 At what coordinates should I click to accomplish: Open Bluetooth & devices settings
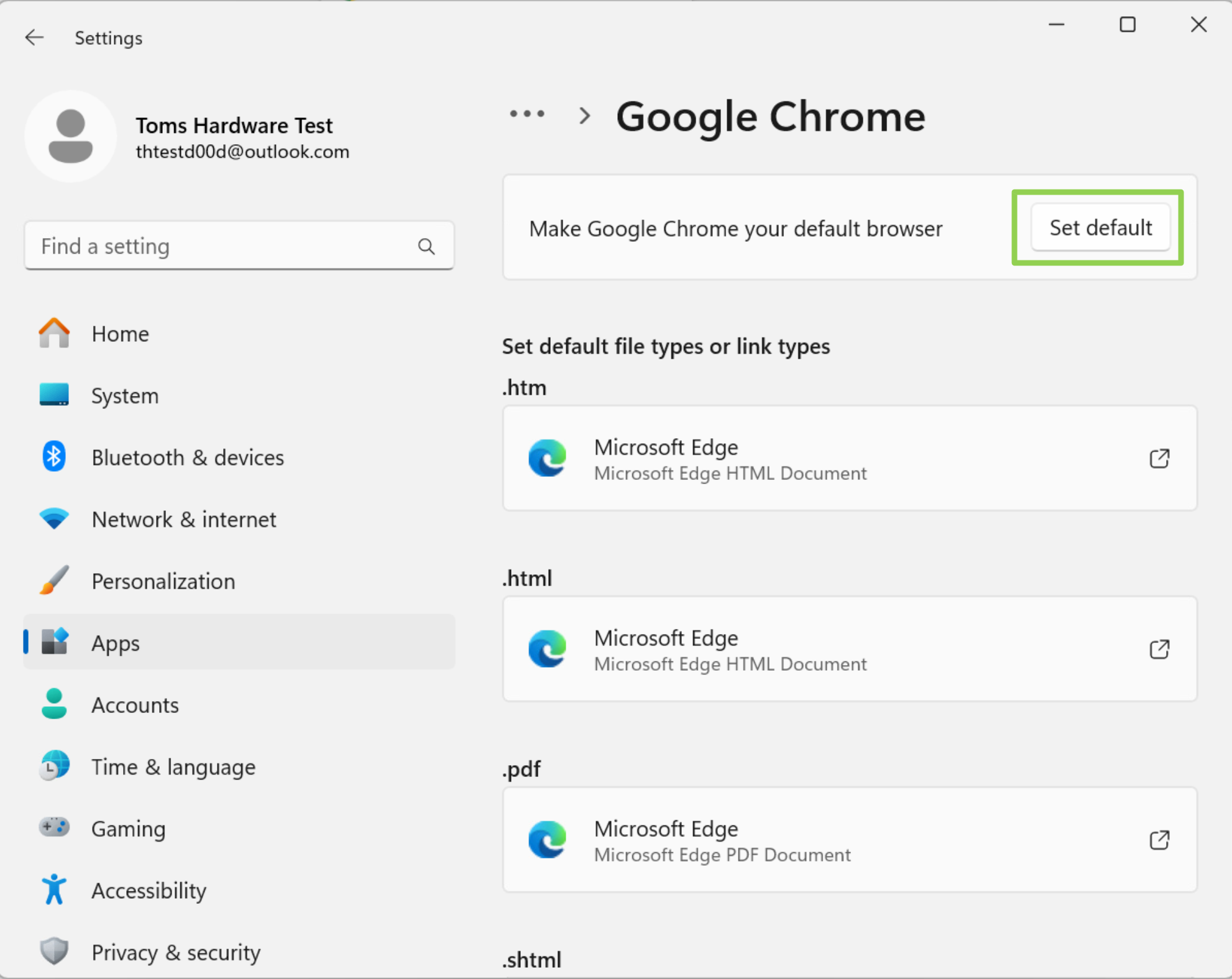[239, 457]
